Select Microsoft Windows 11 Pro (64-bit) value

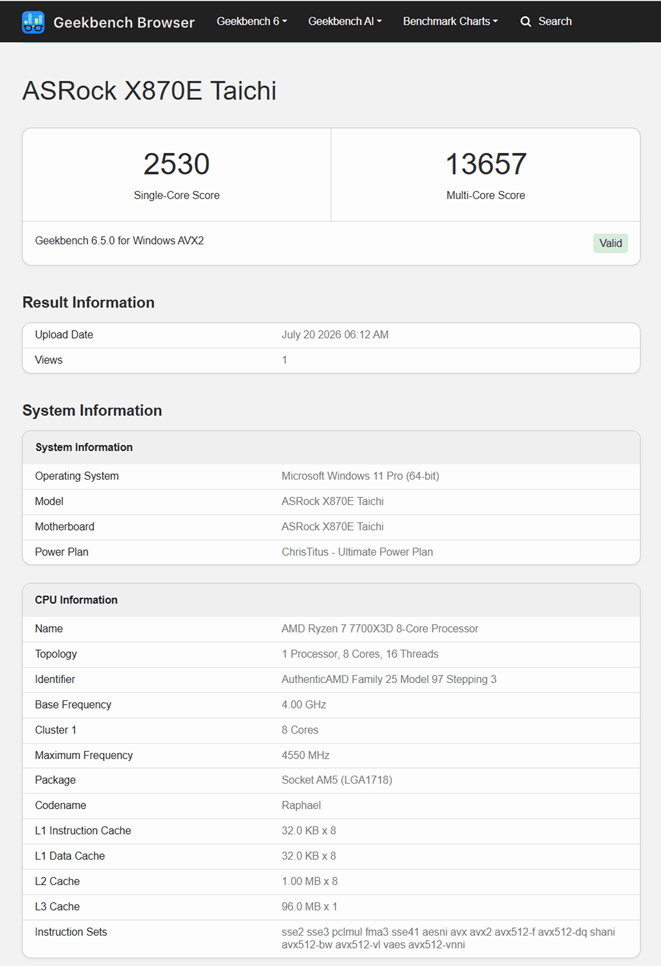[360, 476]
